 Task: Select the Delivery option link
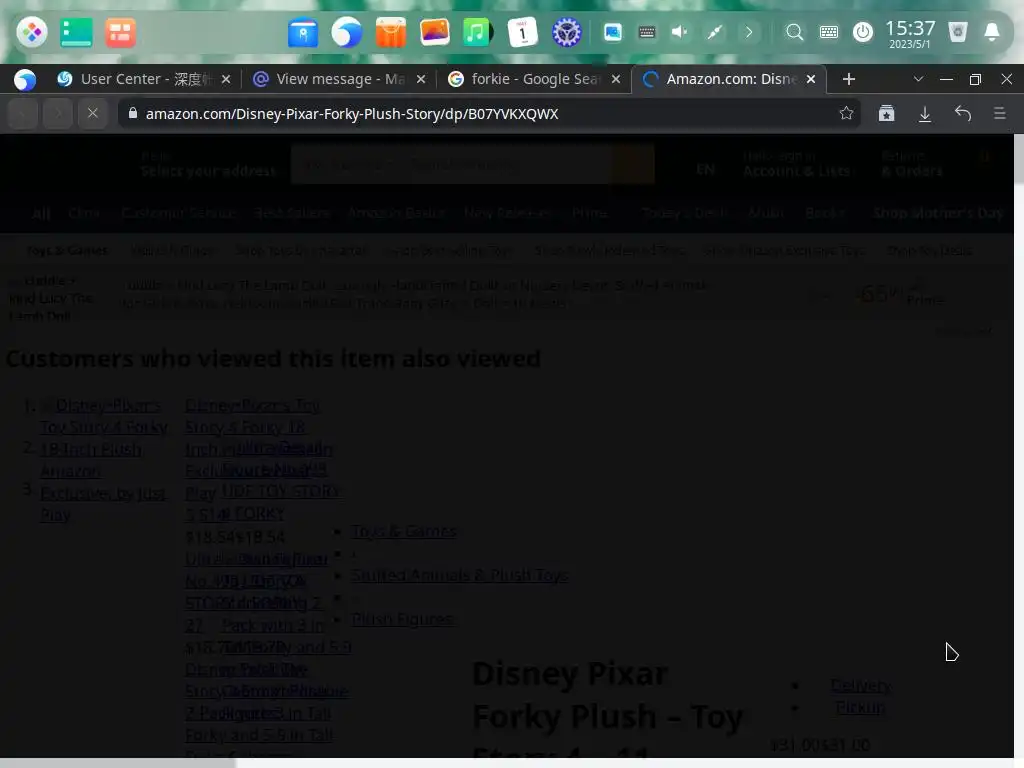tap(861, 685)
